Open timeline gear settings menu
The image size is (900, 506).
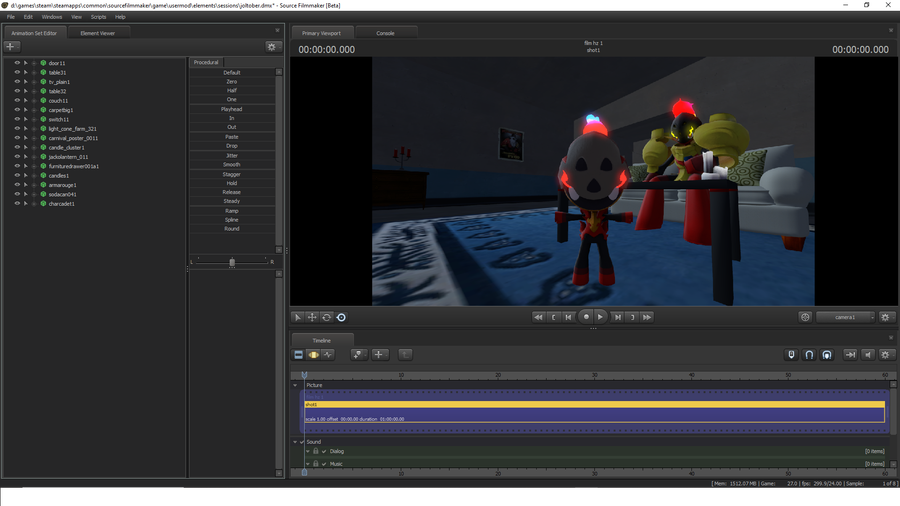click(886, 355)
